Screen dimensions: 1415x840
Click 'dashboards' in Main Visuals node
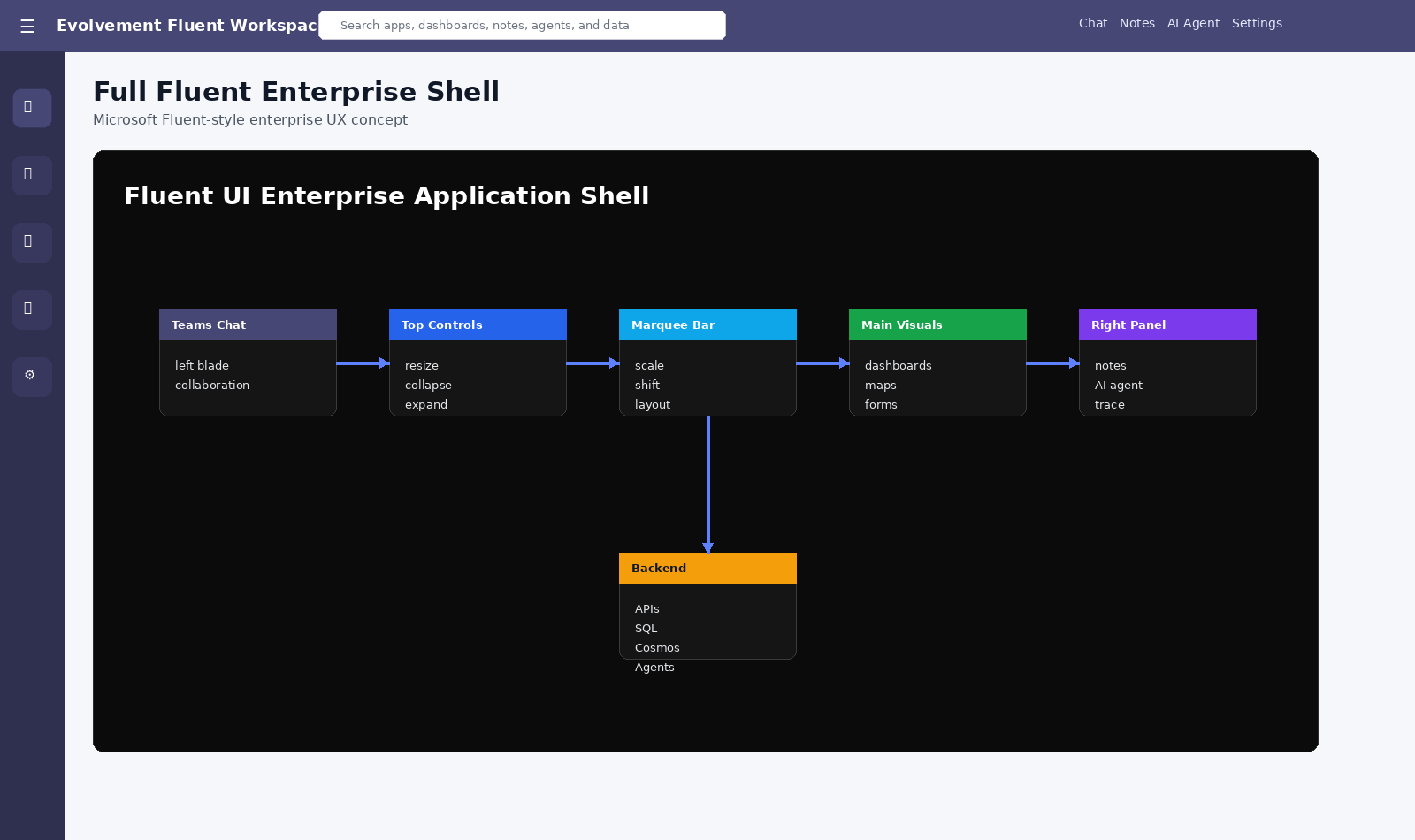coord(899,365)
